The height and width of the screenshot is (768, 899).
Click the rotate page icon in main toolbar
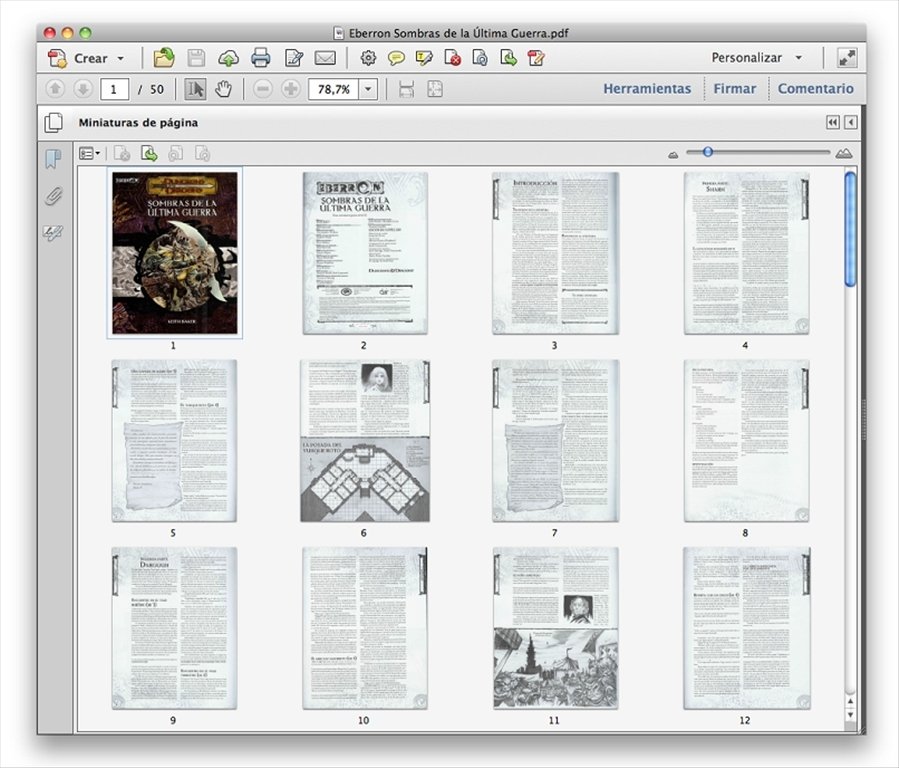tap(480, 58)
